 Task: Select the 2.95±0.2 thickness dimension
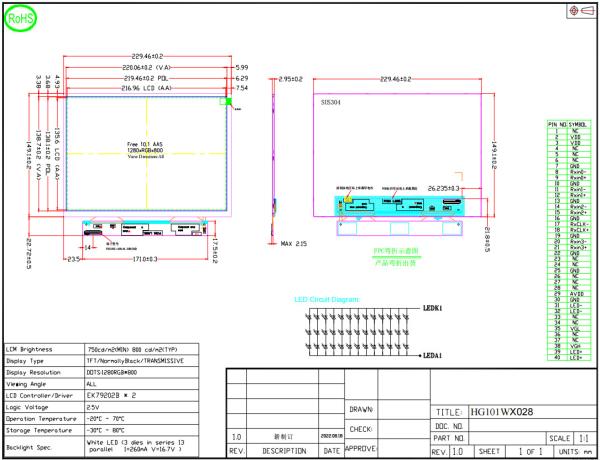pyautogui.click(x=290, y=79)
